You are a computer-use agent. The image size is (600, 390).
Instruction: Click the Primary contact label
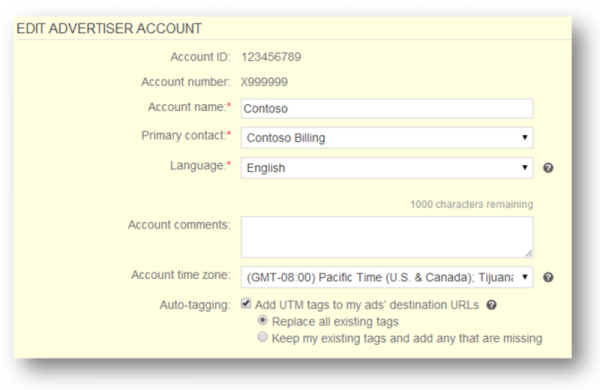click(x=186, y=135)
